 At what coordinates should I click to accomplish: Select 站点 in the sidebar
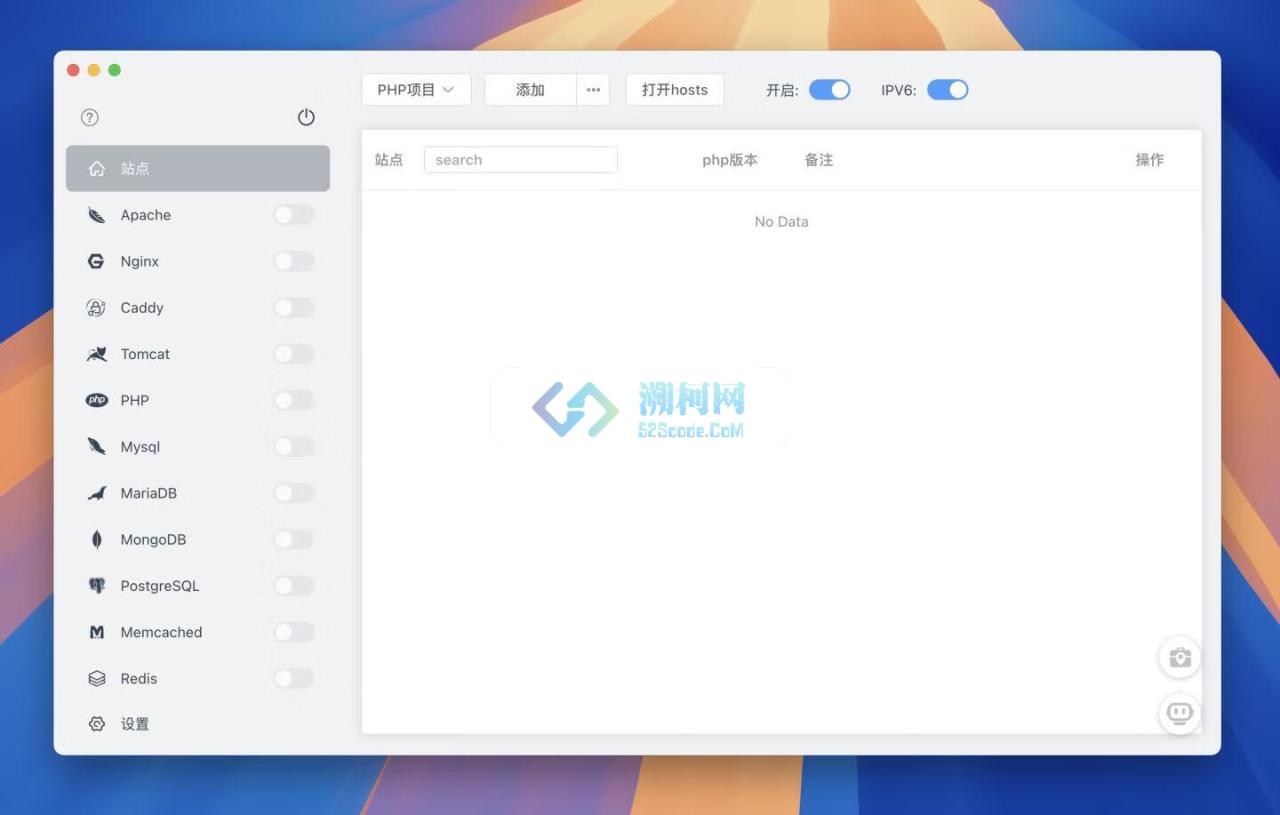198,169
